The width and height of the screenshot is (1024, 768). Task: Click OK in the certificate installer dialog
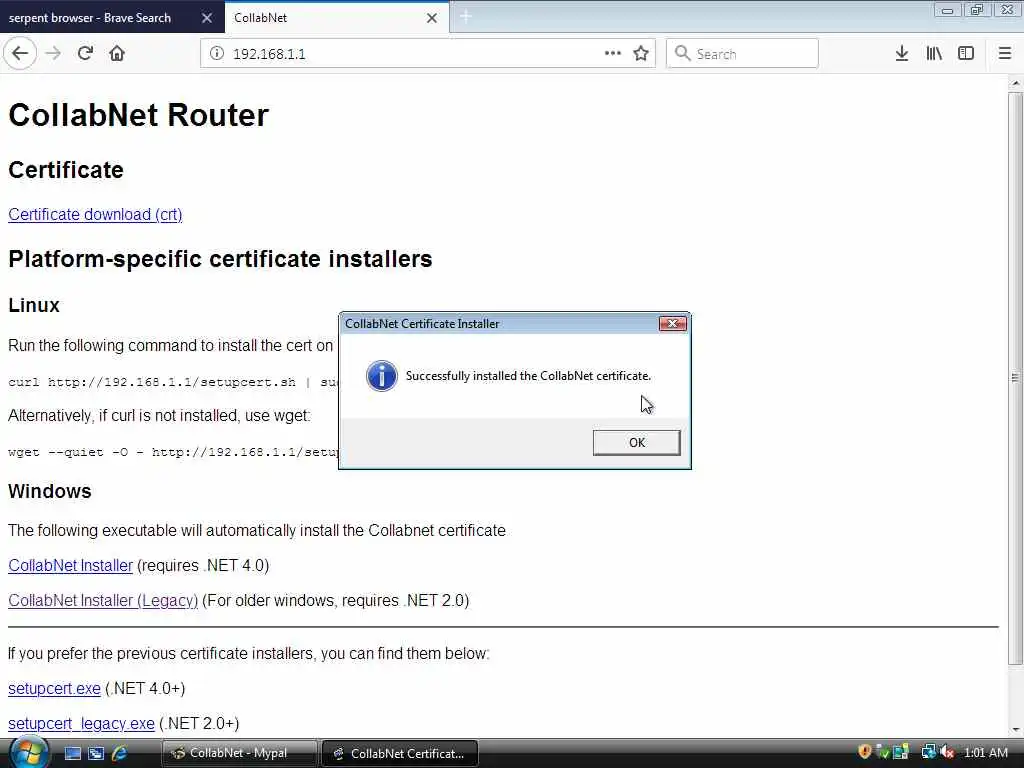pyautogui.click(x=636, y=443)
